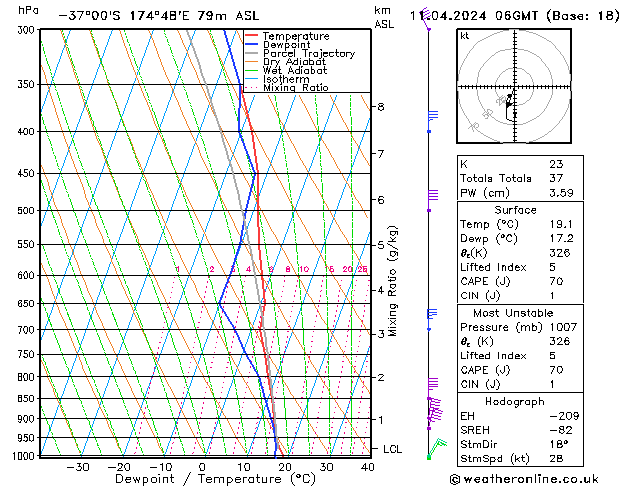Click the Dry Adiabat legend label
The image size is (629, 486).
pyautogui.click(x=294, y=62)
